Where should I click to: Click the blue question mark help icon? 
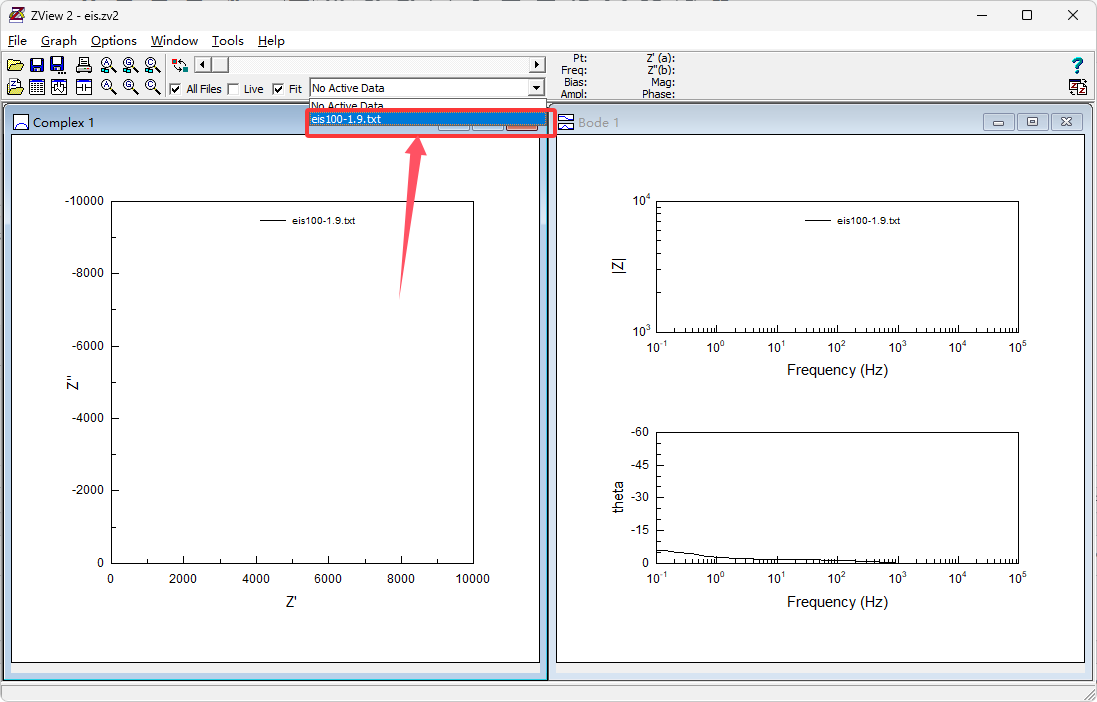pyautogui.click(x=1077, y=66)
